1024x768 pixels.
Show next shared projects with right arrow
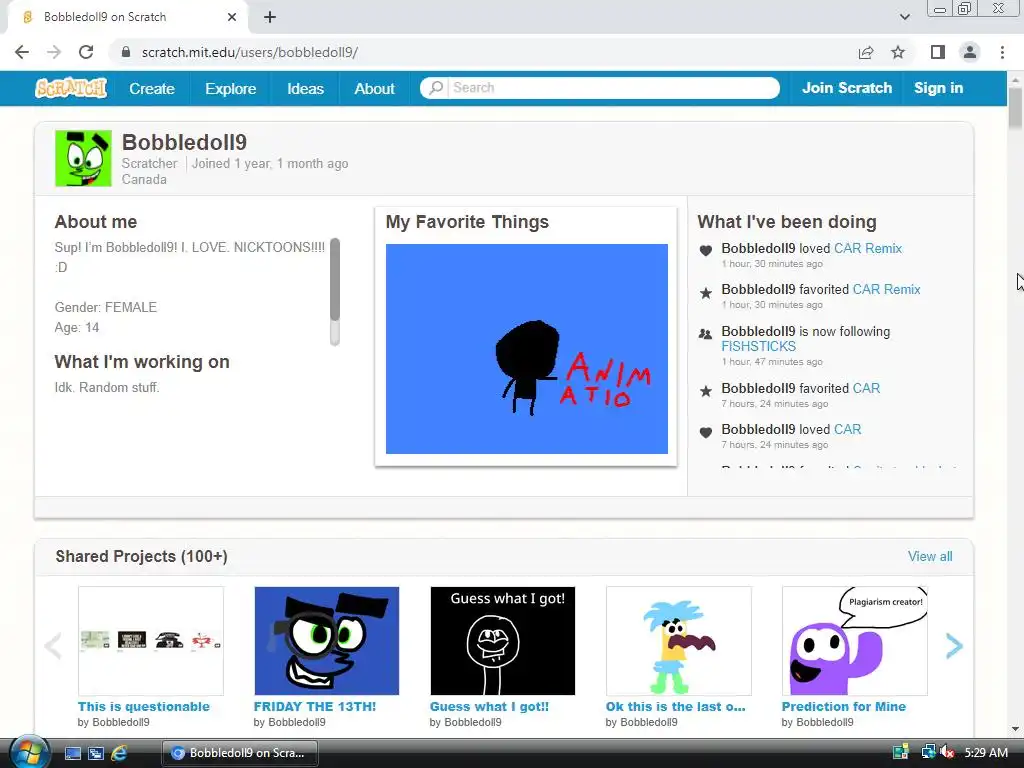[x=954, y=646]
